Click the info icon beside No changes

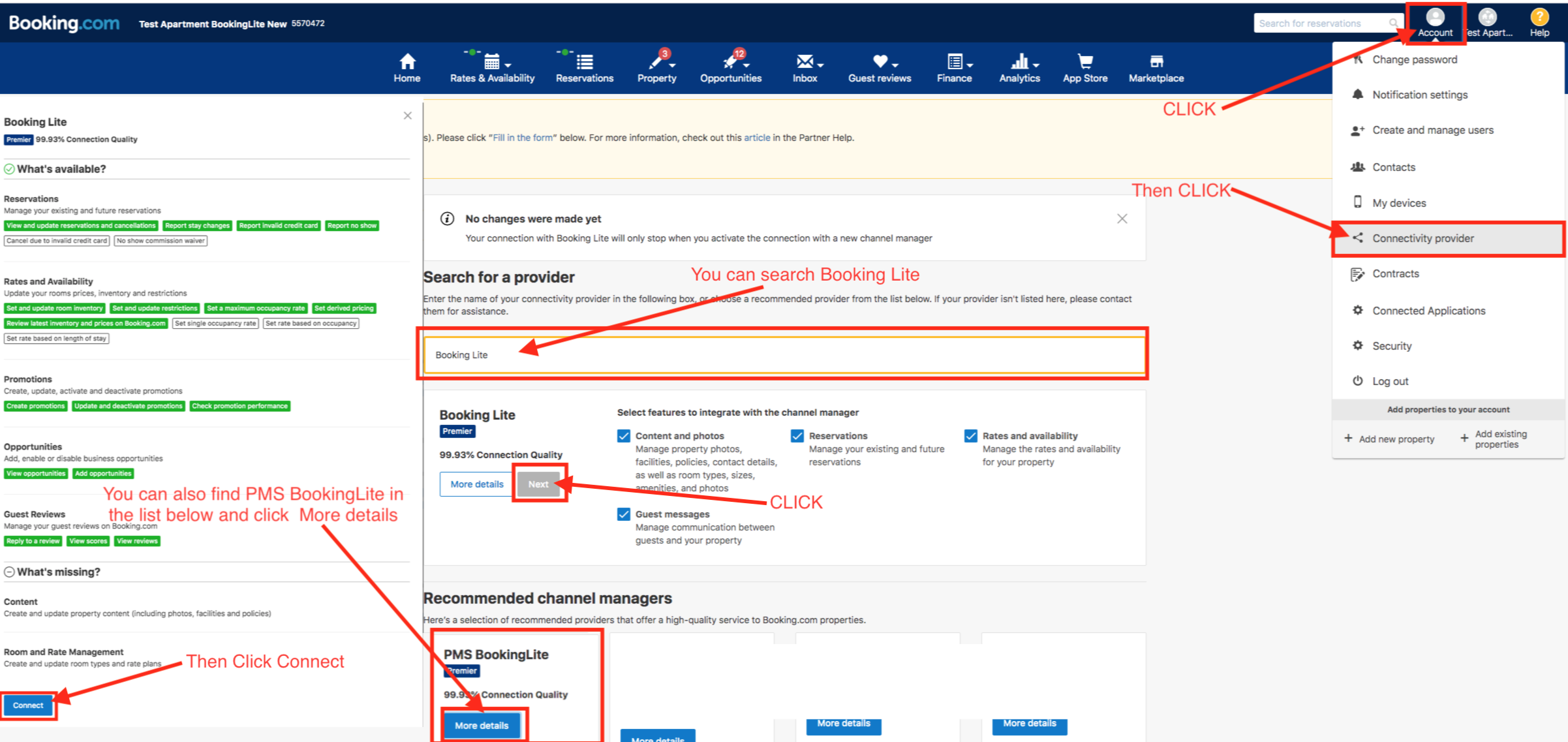point(447,219)
